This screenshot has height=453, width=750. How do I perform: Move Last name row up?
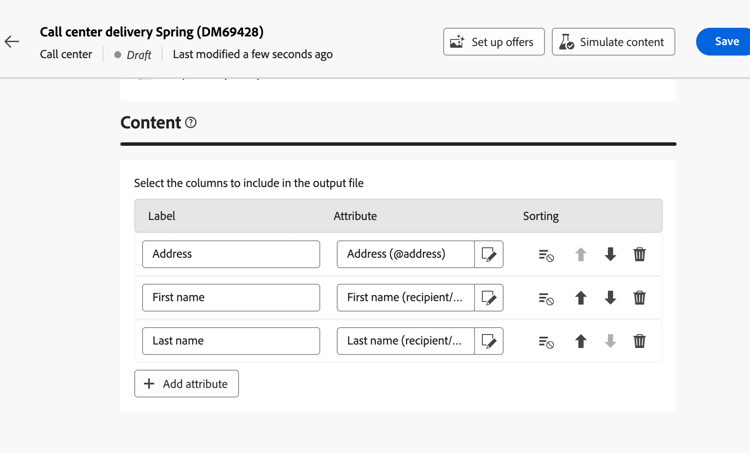pyautogui.click(x=580, y=341)
